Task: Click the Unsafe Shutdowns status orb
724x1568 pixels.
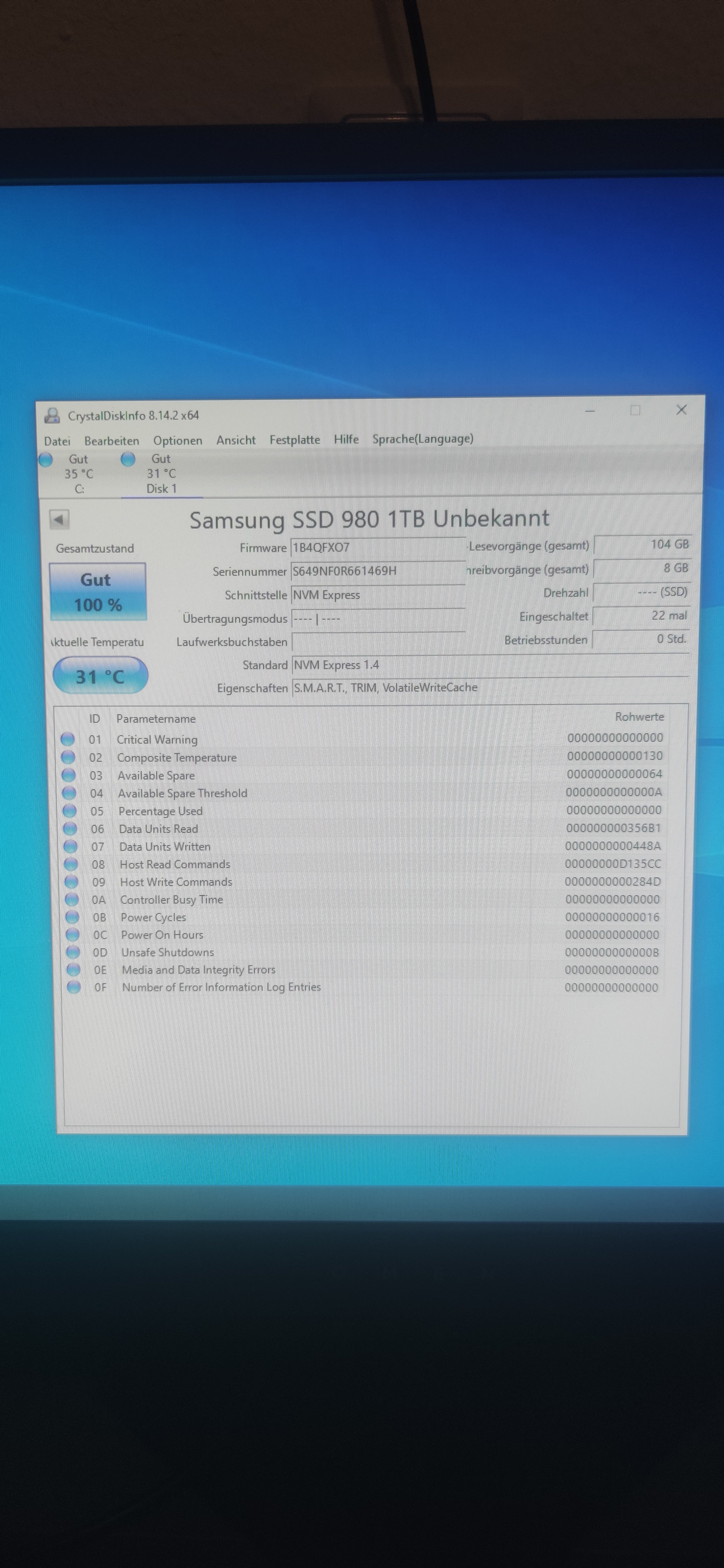Action: pos(73,952)
